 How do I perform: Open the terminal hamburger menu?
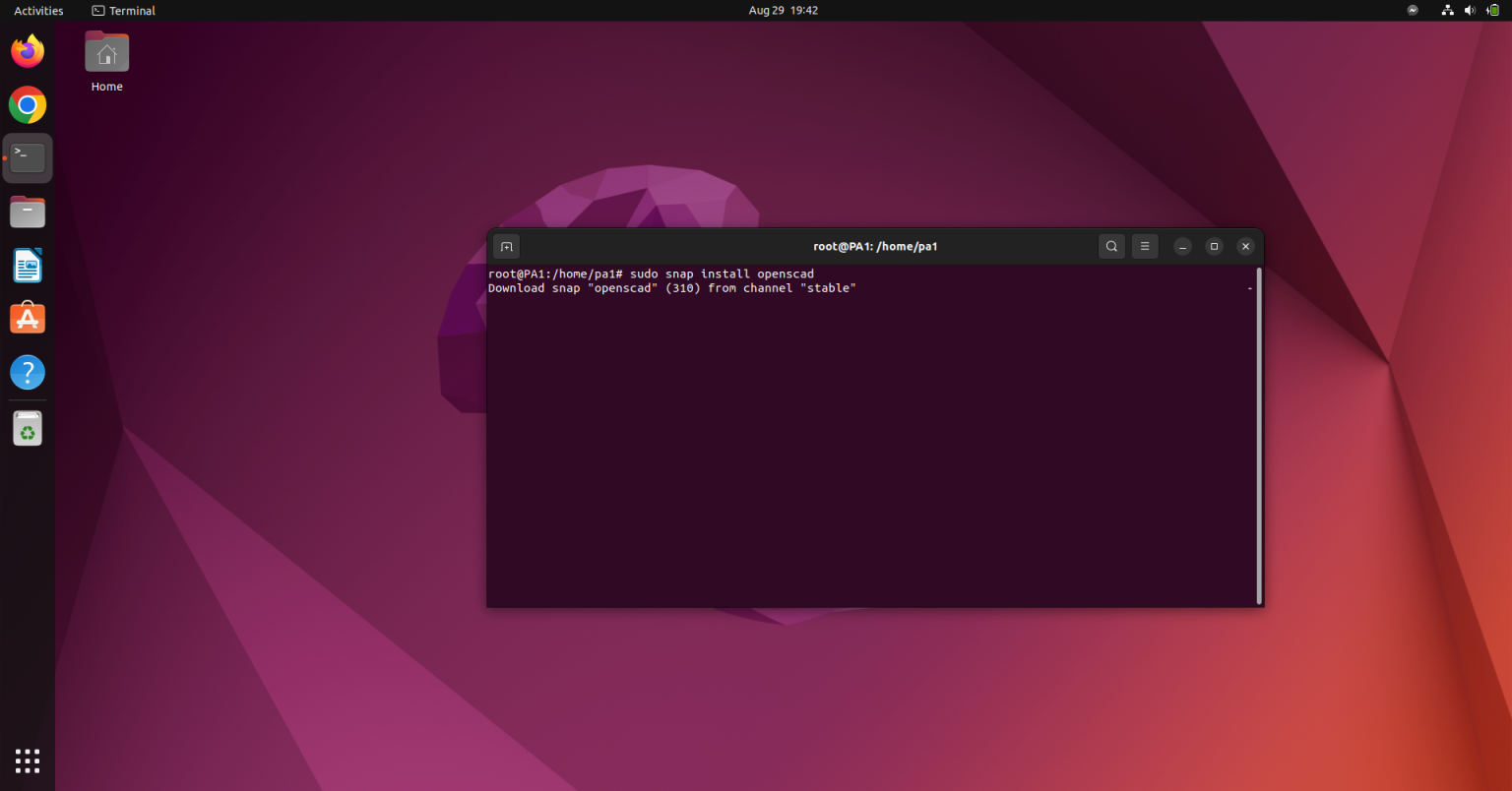click(x=1144, y=246)
